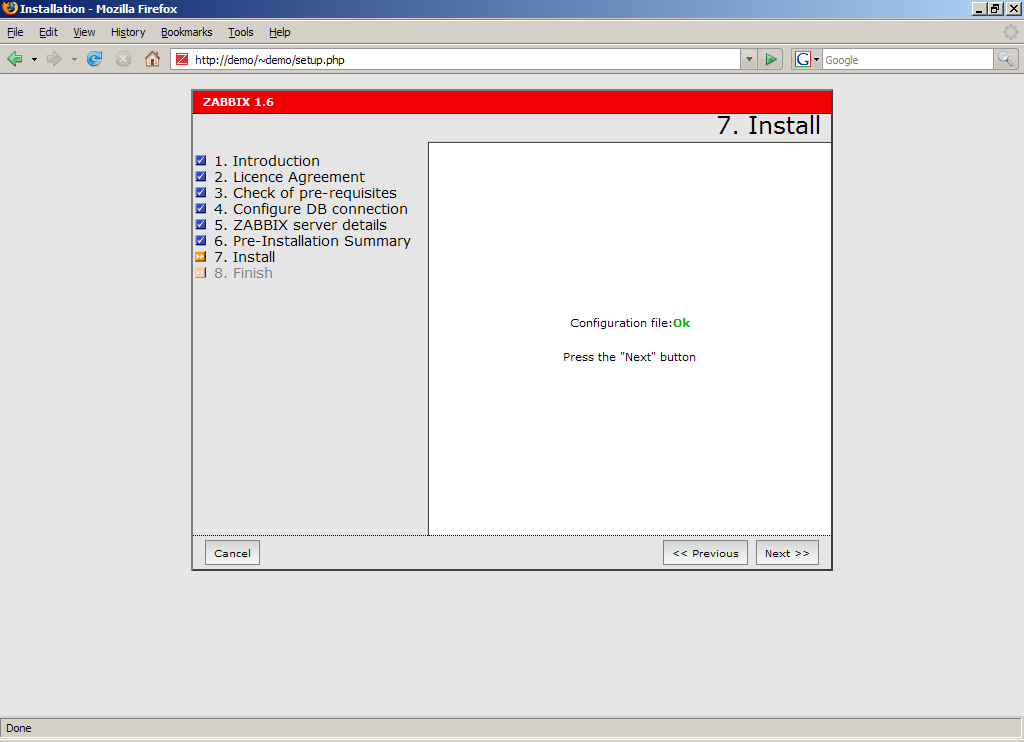This screenshot has width=1024, height=742.
Task: Click checkmark beside 2. Licence Agreement
Action: [x=201, y=176]
